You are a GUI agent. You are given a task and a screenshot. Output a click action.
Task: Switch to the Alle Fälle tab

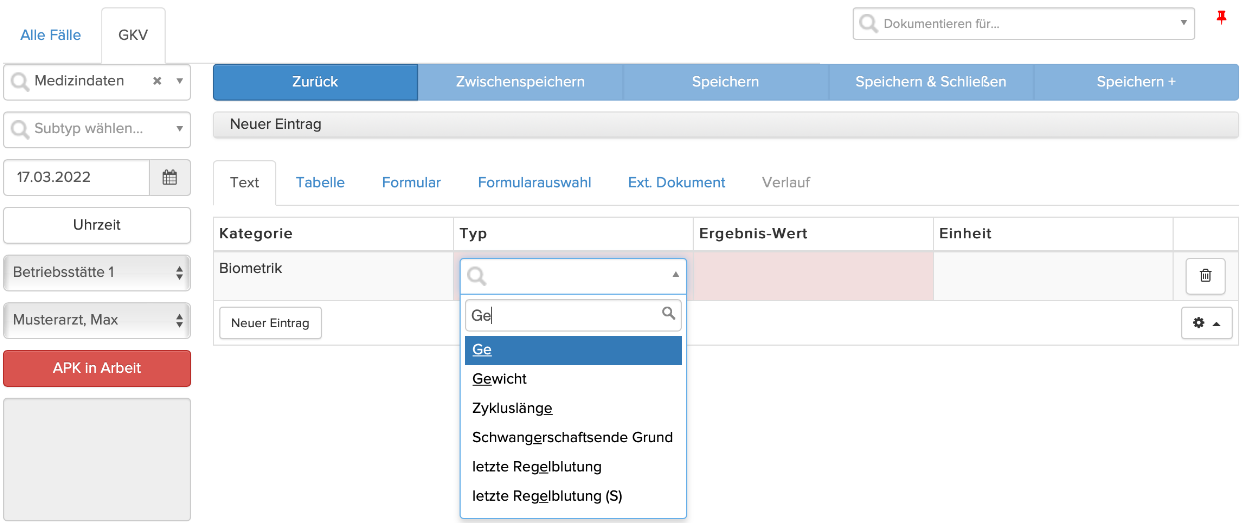(x=50, y=35)
